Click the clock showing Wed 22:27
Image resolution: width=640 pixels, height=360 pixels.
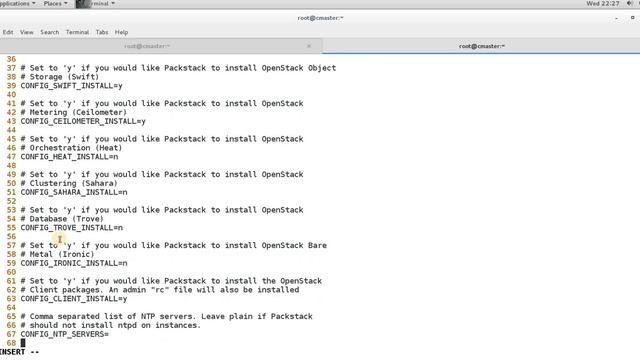(602, 4)
